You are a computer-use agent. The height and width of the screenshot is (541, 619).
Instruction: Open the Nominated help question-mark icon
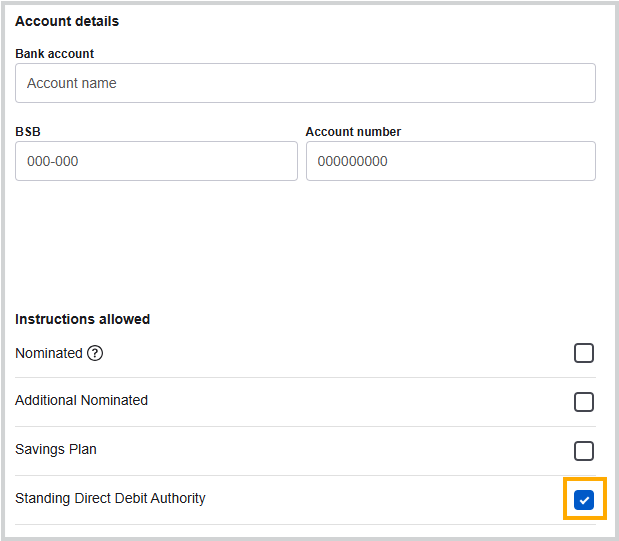95,353
